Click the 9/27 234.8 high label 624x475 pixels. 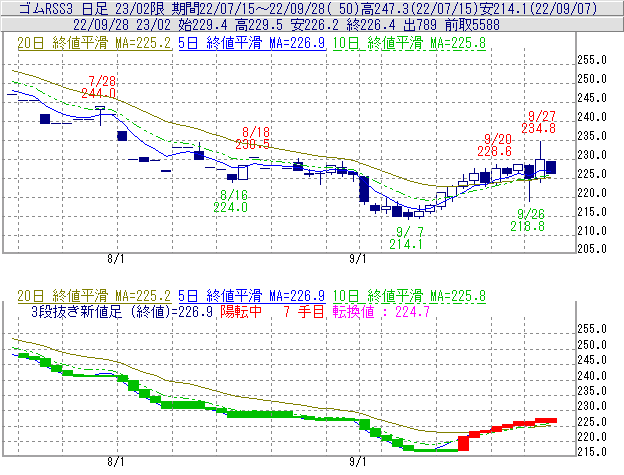coord(538,122)
